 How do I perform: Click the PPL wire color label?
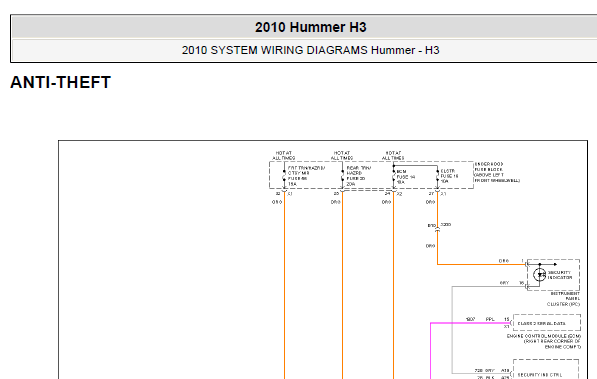tap(490, 319)
